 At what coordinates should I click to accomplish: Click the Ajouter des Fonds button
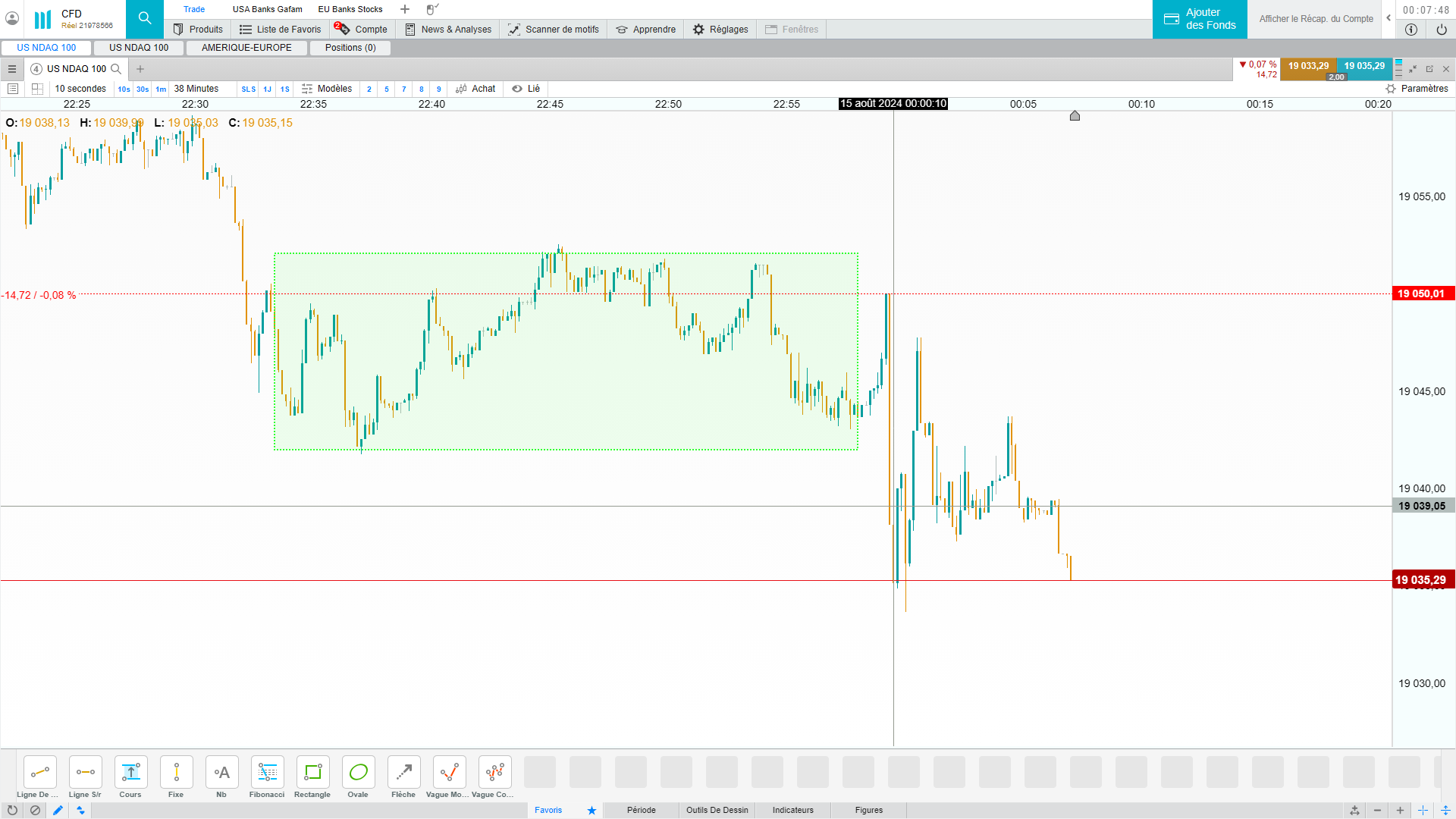pyautogui.click(x=1200, y=19)
